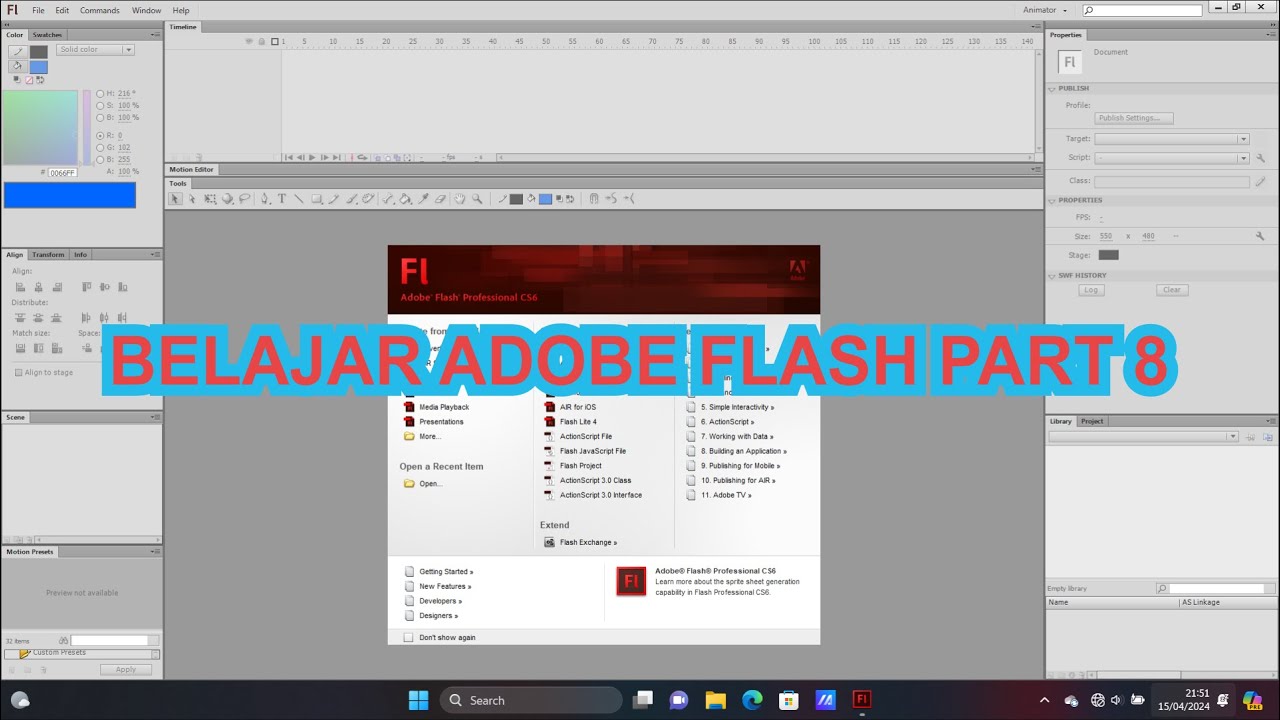Select the S saturation radio button
The image size is (1280, 720).
click(100, 105)
